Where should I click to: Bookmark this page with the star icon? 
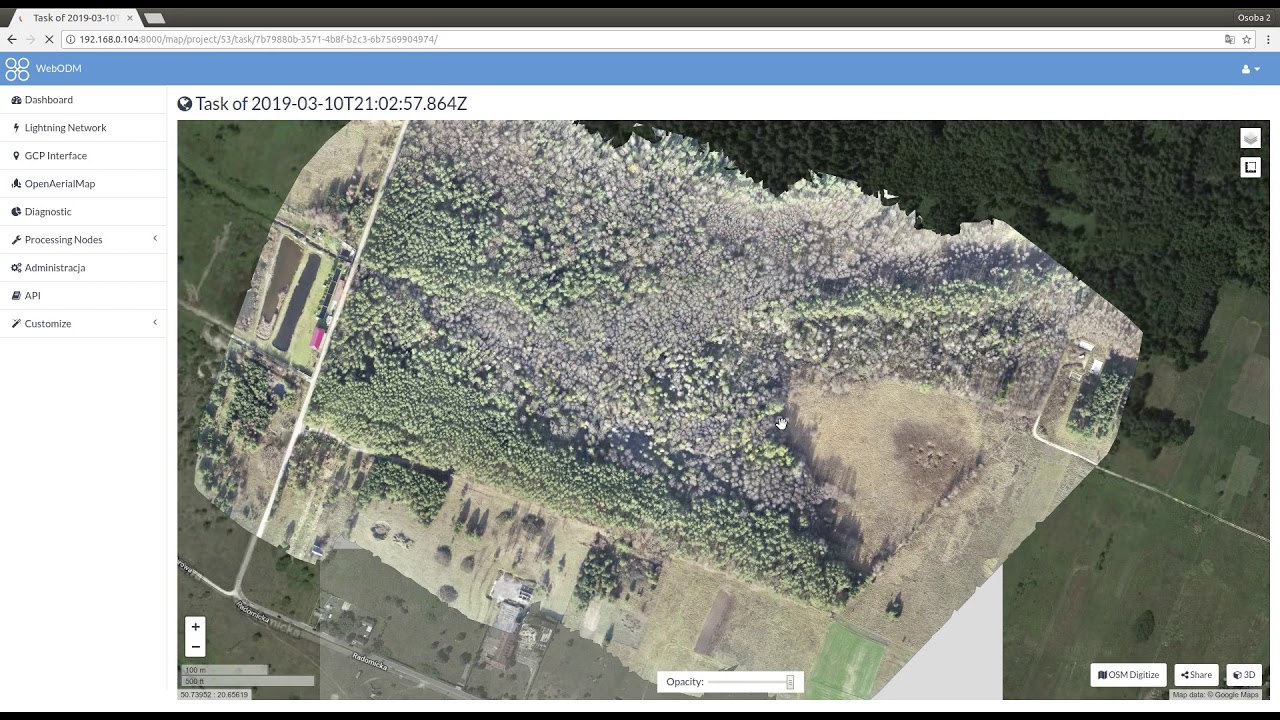tap(1247, 39)
